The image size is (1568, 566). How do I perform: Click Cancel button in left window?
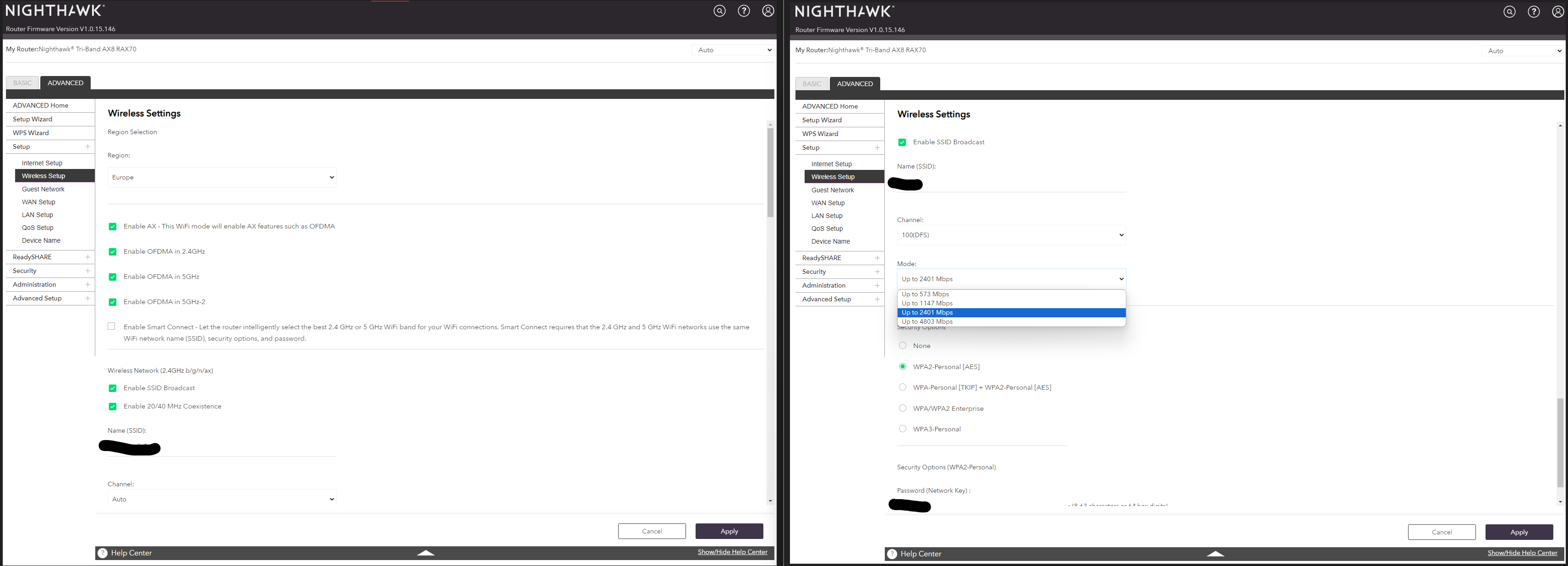651,531
